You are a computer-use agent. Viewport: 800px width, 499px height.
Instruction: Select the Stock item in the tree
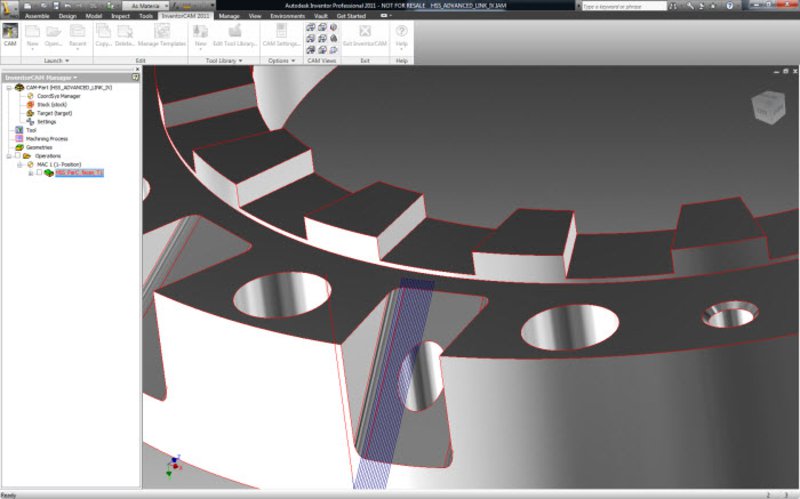(54, 104)
